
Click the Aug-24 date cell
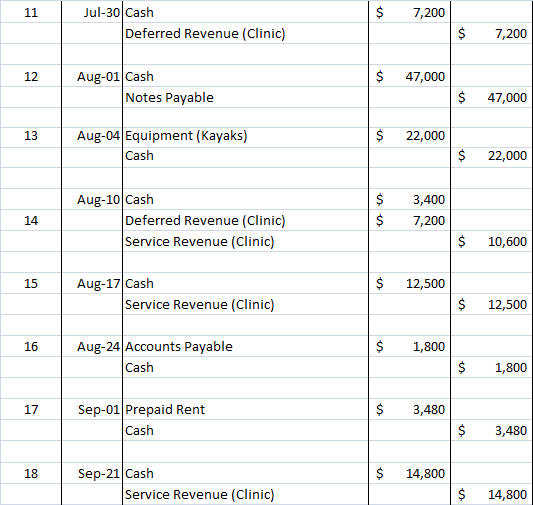tap(92, 346)
